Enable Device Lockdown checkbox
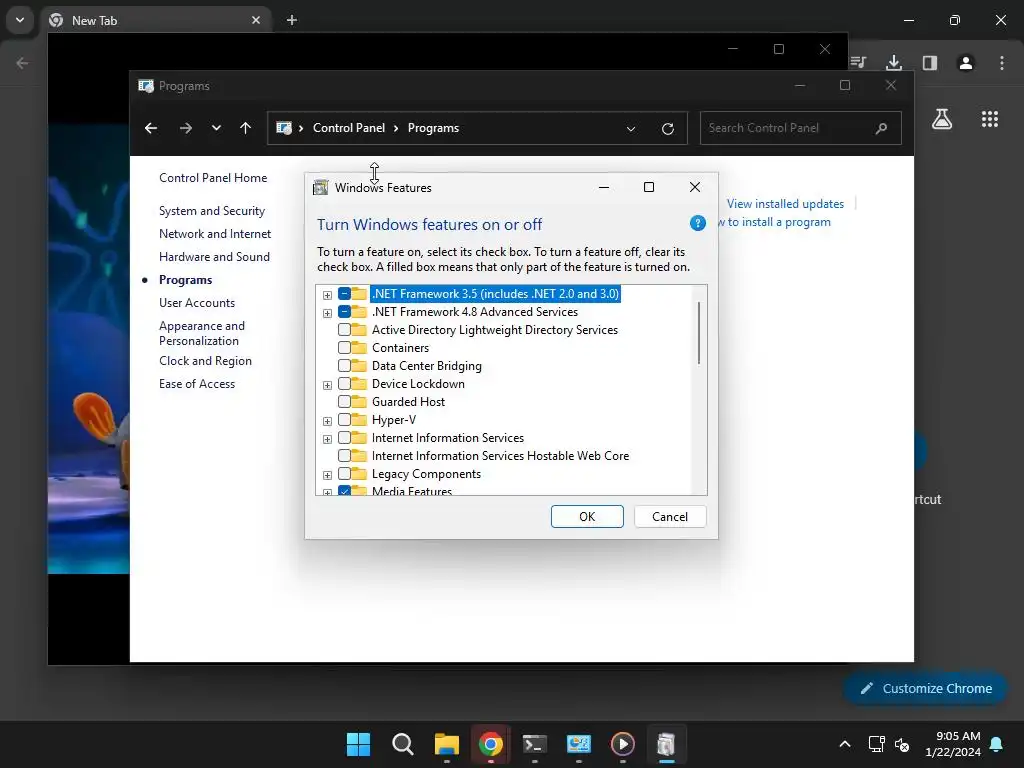This screenshot has height=768, width=1024. pos(344,384)
